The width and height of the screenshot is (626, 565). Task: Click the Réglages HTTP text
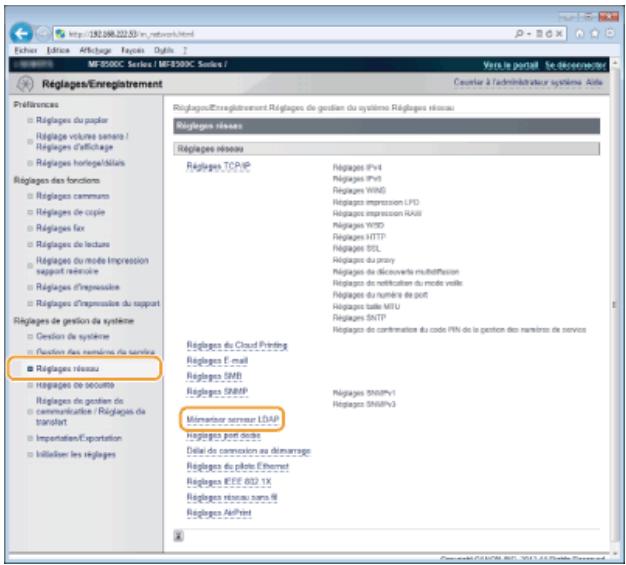[x=359, y=237]
